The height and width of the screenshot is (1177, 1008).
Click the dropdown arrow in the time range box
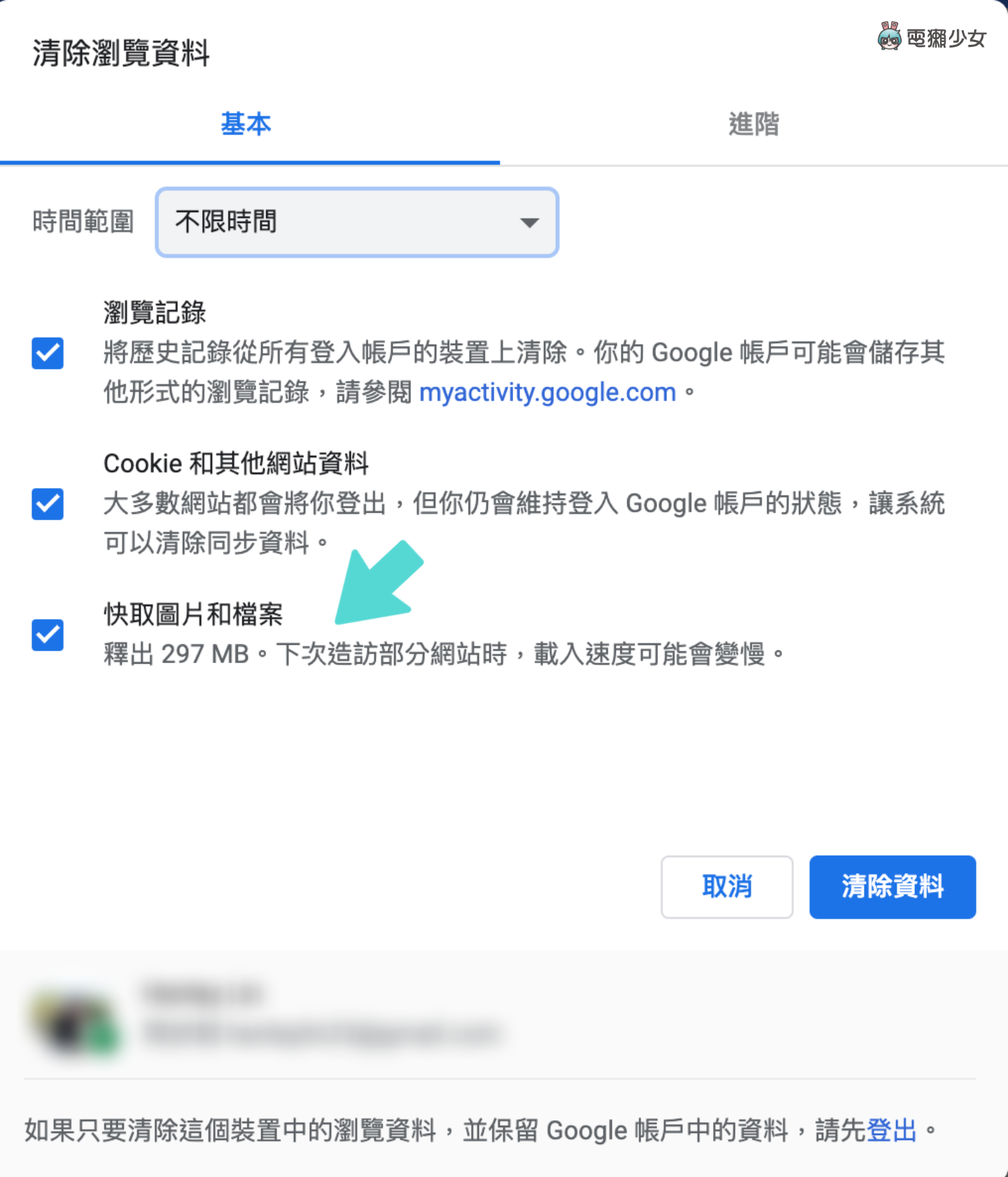coord(530,223)
